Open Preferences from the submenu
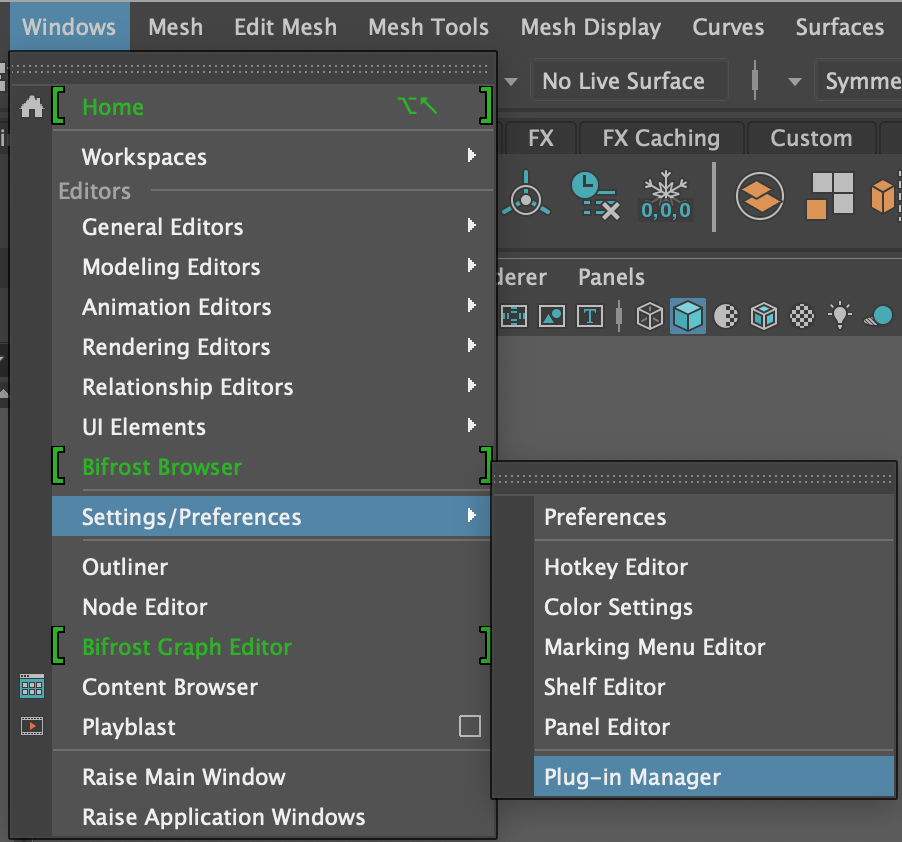The width and height of the screenshot is (902, 842). point(714,516)
